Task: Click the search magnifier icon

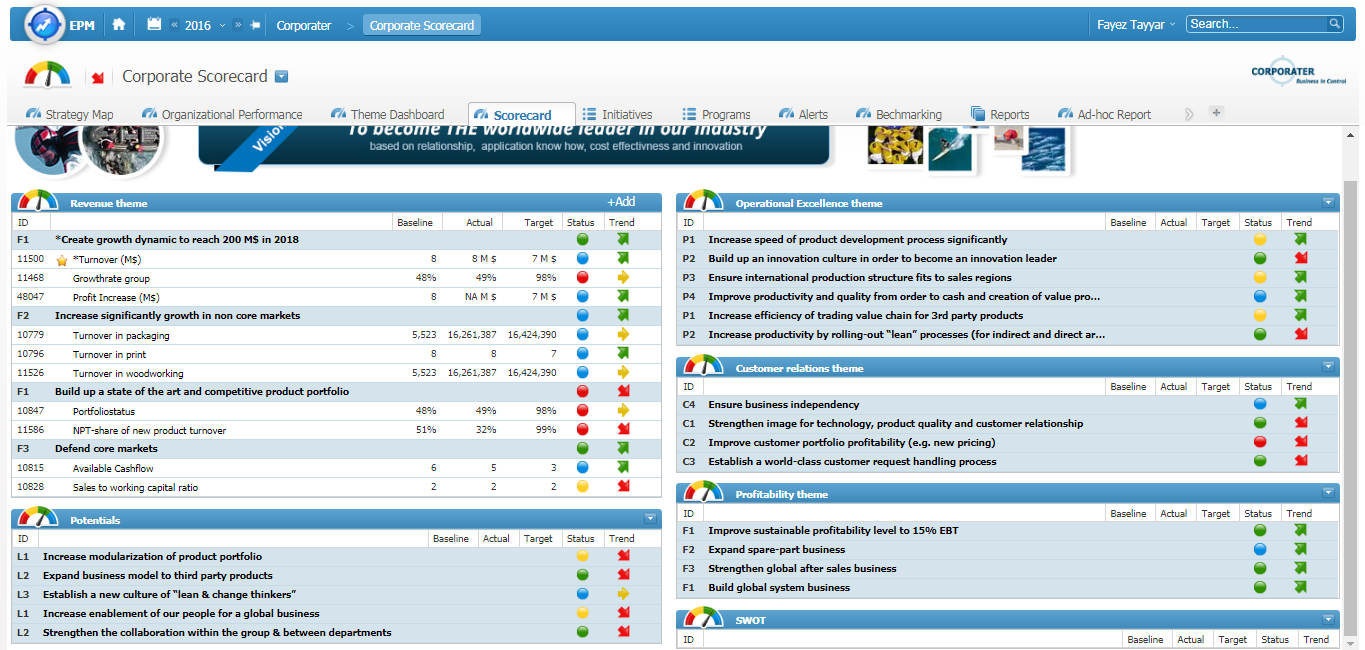Action: pyautogui.click(x=1334, y=24)
